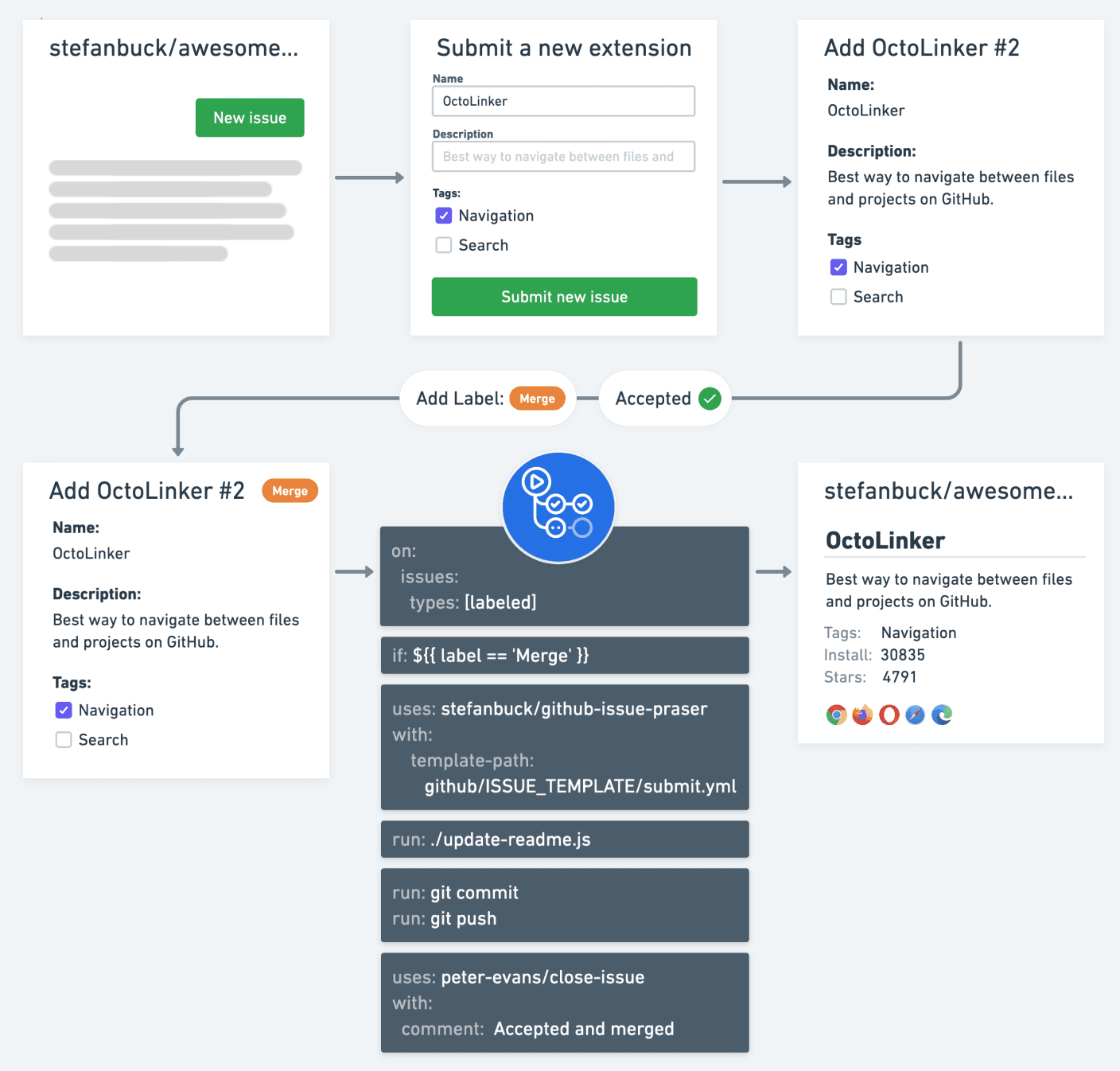Click the Submit new issue button
1120x1071 pixels.
click(x=565, y=297)
